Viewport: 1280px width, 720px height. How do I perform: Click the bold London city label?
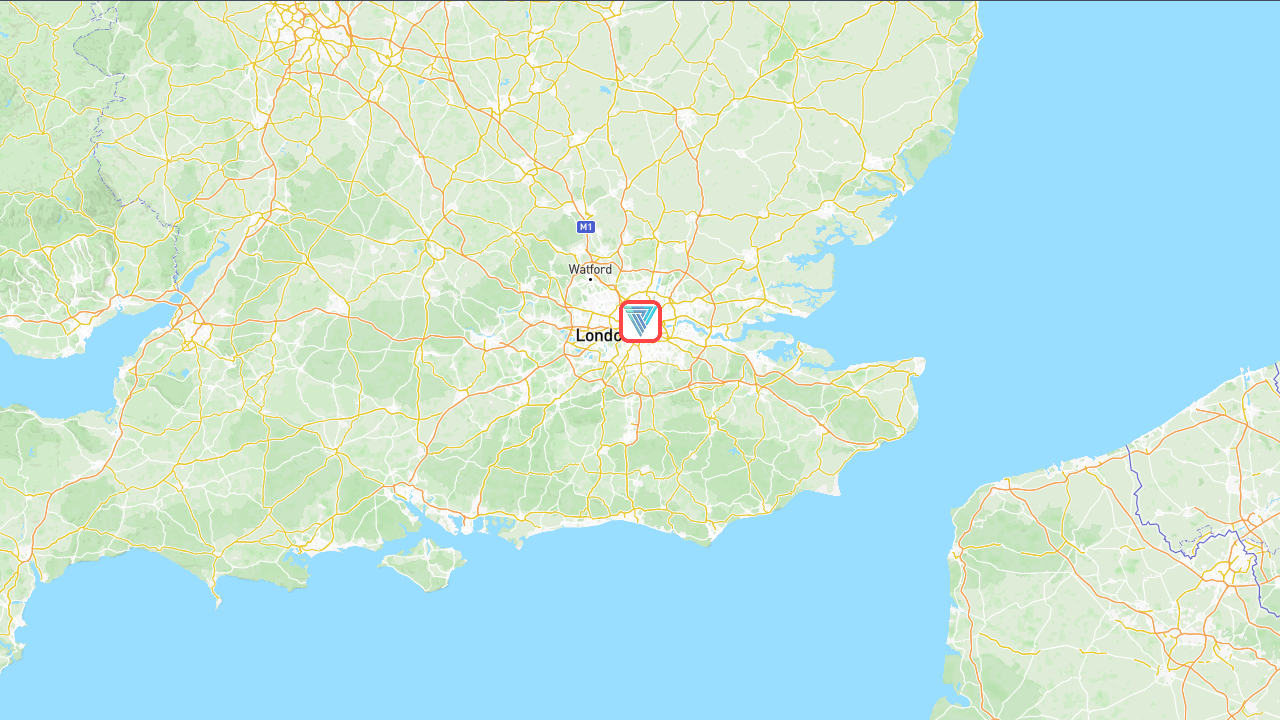(x=598, y=336)
